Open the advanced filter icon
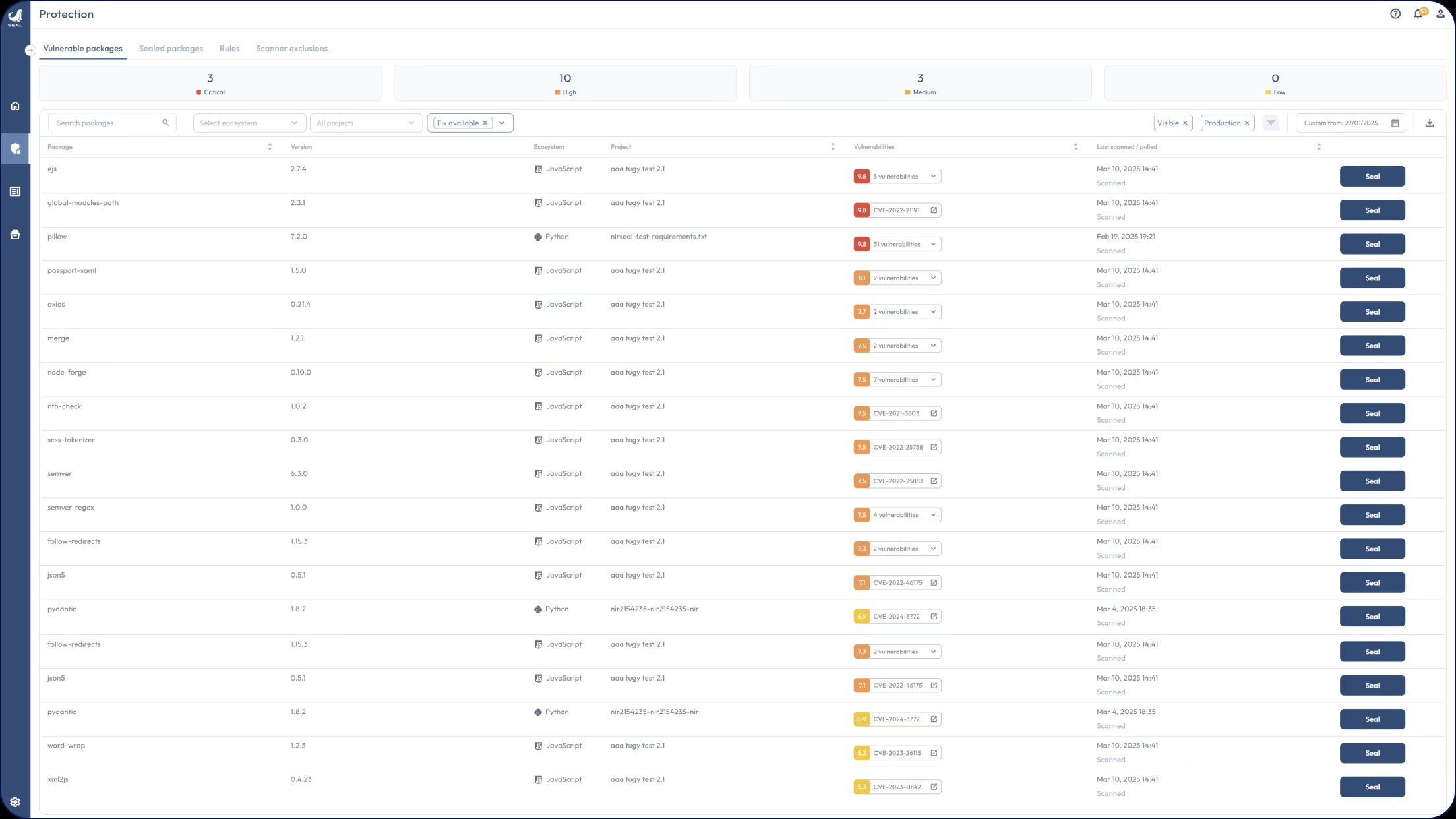The image size is (1456, 819). [x=1271, y=123]
